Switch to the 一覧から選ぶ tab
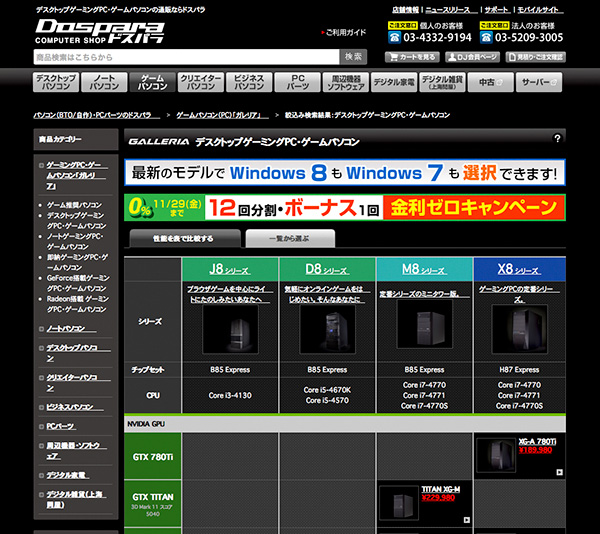This screenshot has width=600, height=534. 290,238
